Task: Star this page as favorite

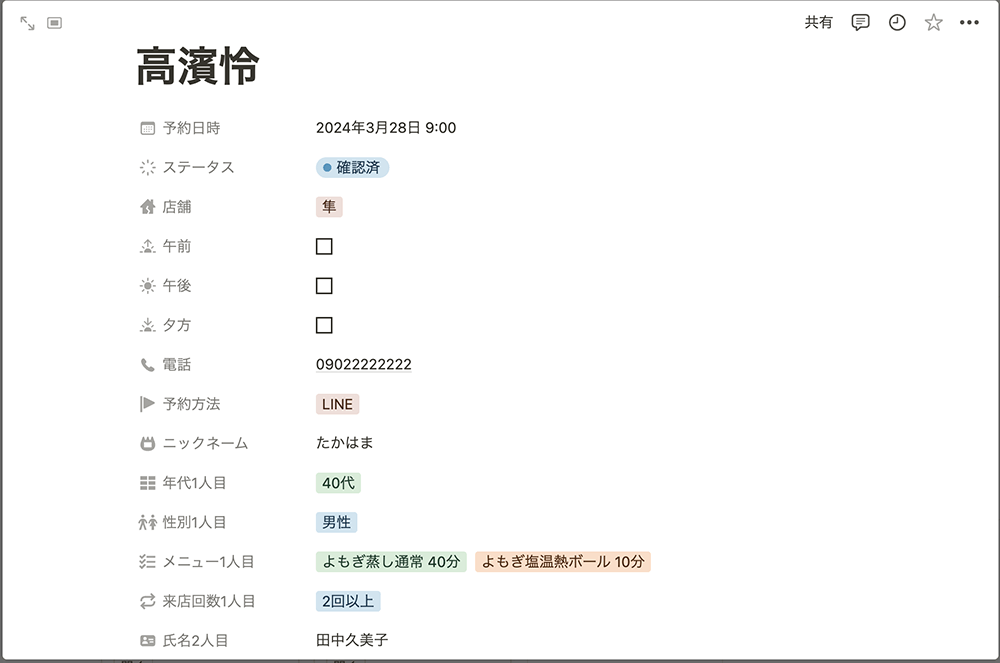Action: (933, 23)
